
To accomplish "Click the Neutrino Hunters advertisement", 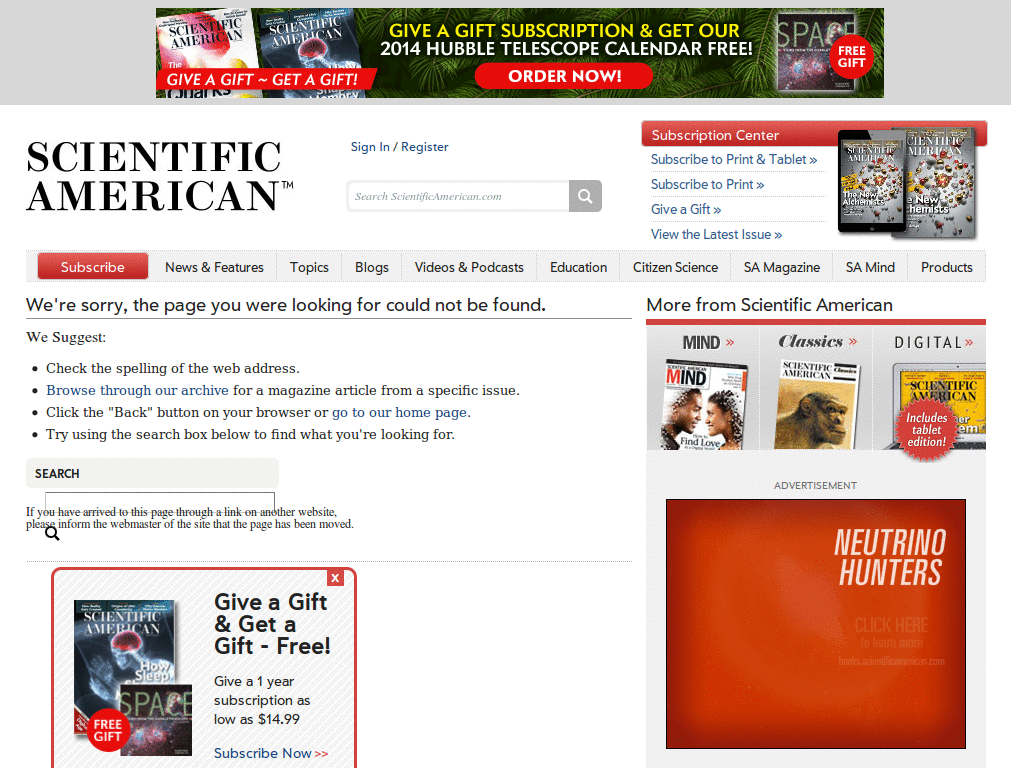I will [816, 624].
